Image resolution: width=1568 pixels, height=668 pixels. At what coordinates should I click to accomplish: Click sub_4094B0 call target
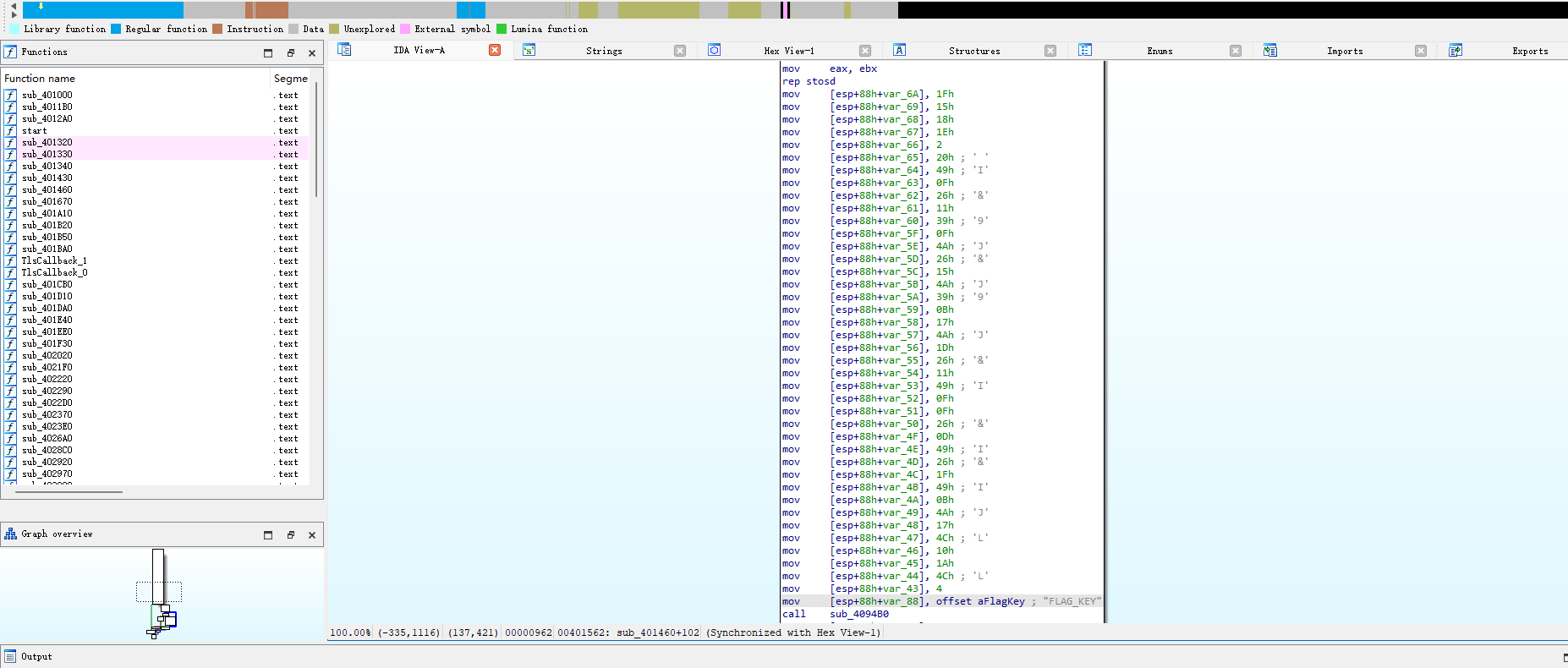click(x=859, y=614)
